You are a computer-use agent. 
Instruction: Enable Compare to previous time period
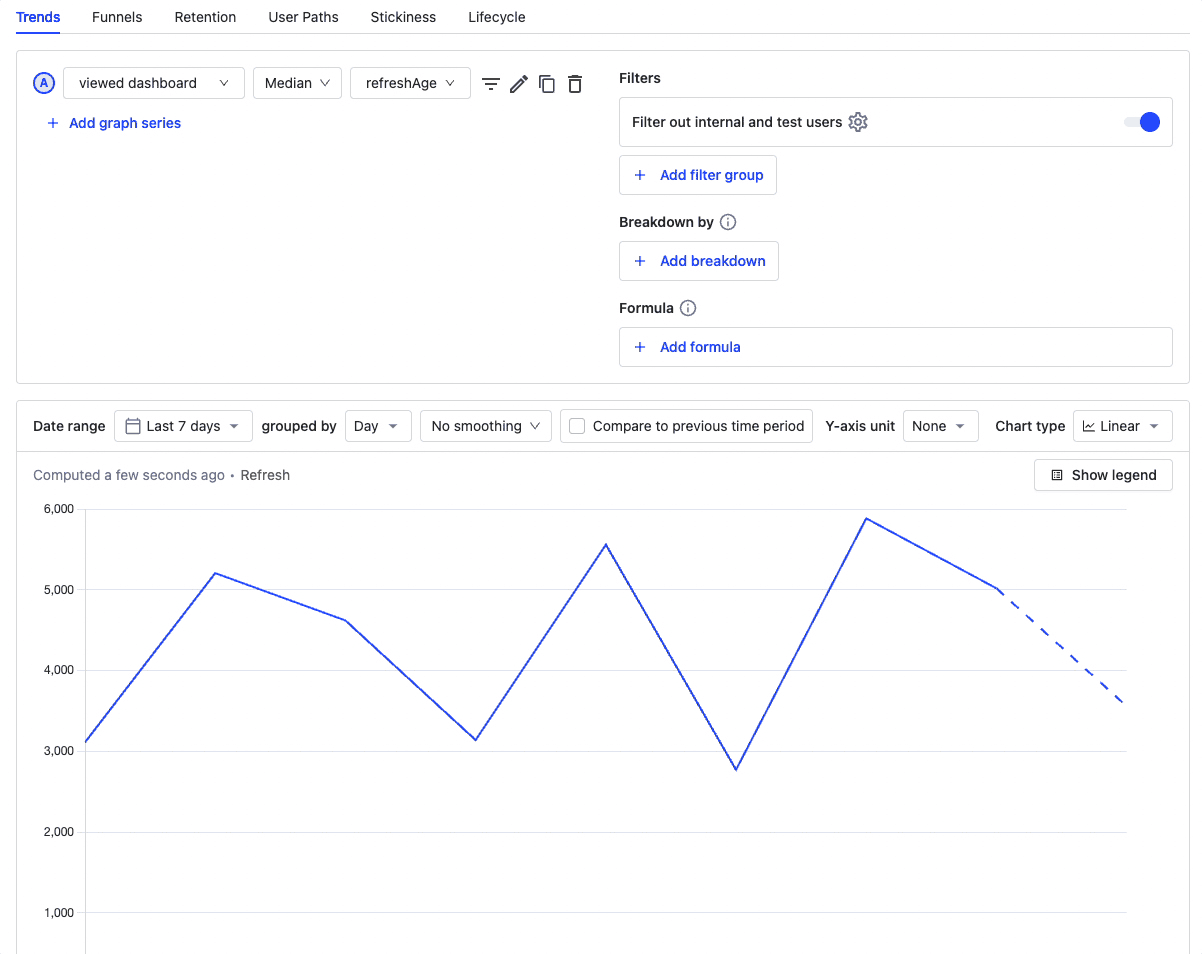coord(576,425)
